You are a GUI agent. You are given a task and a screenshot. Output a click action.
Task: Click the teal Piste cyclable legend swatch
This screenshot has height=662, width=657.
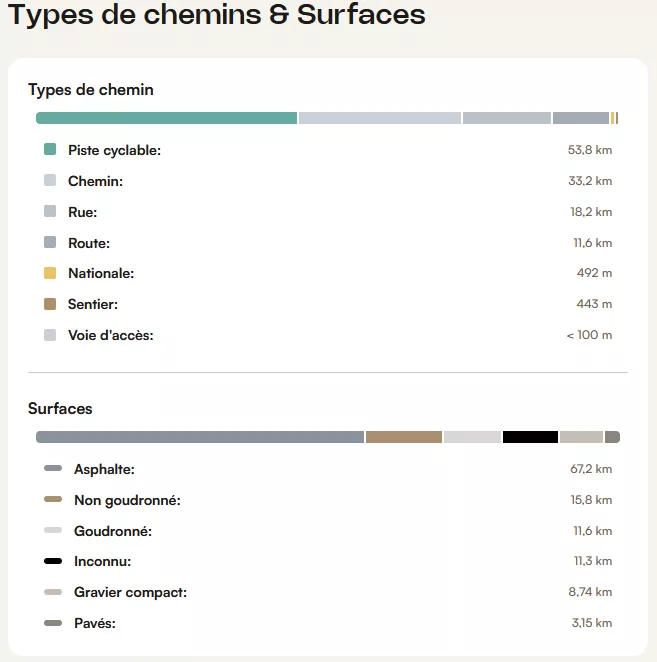pyautogui.click(x=50, y=150)
